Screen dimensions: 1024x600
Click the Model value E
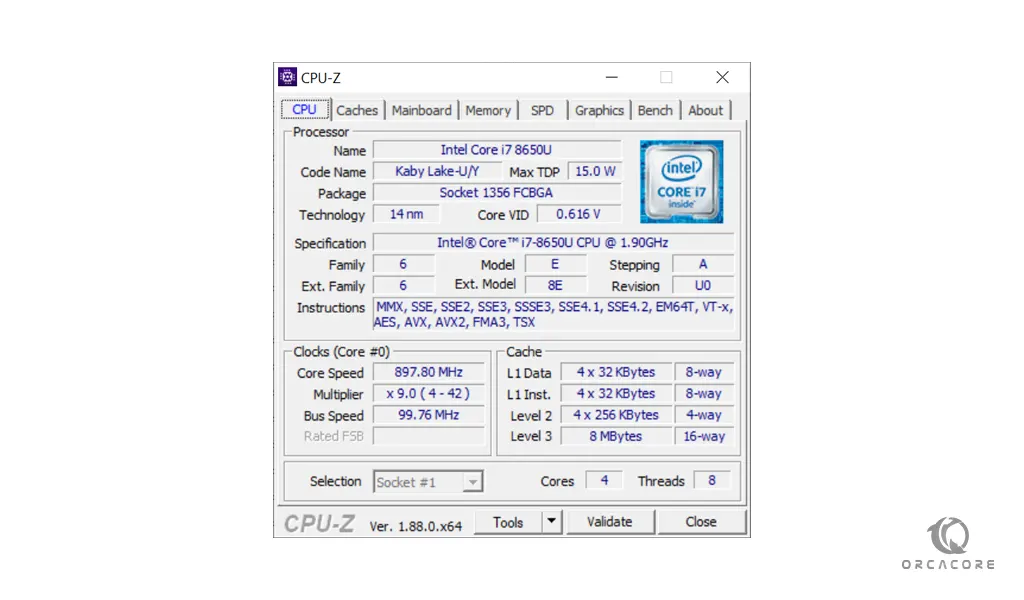coord(555,264)
